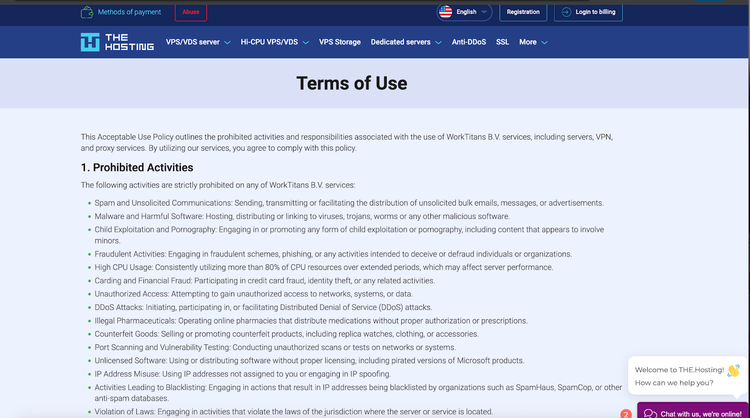Go to VPS Storage page
This screenshot has width=750, height=418.
tap(339, 42)
